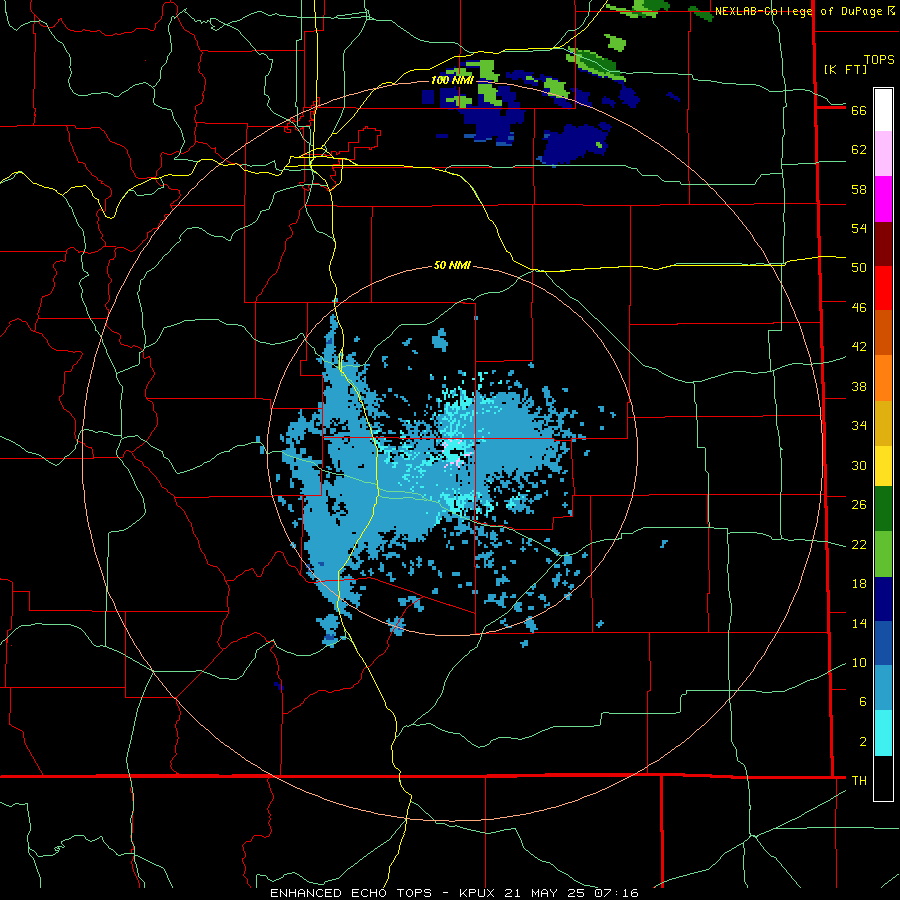The width and height of the screenshot is (900, 900).
Task: Click the white swatch in the tops legend
Action: (x=883, y=109)
